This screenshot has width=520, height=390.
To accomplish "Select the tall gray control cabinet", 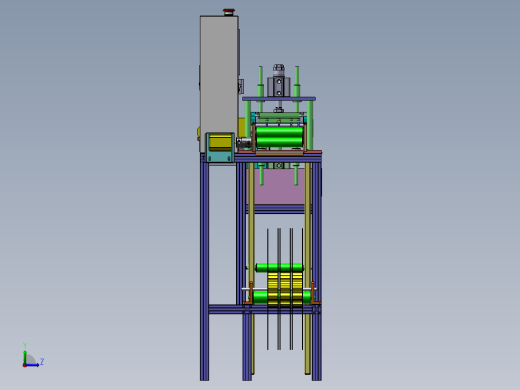I will [219, 83].
